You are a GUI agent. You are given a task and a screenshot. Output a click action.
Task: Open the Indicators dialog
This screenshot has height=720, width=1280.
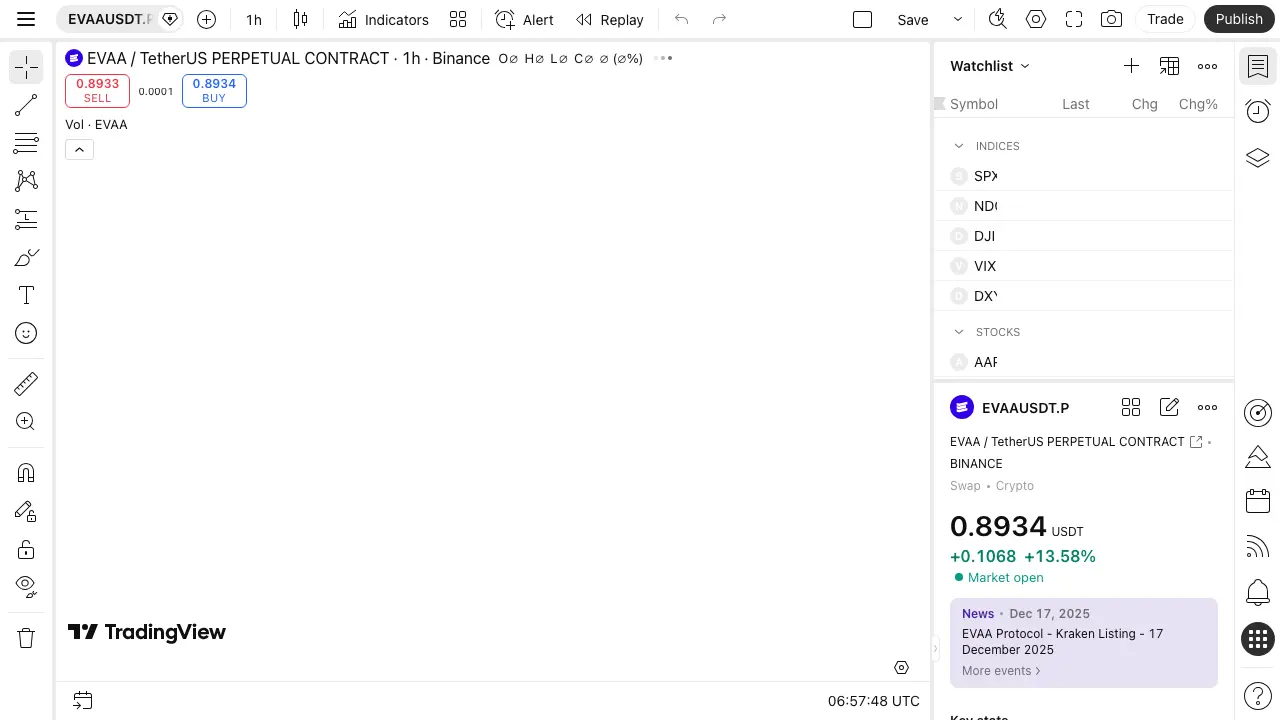[383, 19]
